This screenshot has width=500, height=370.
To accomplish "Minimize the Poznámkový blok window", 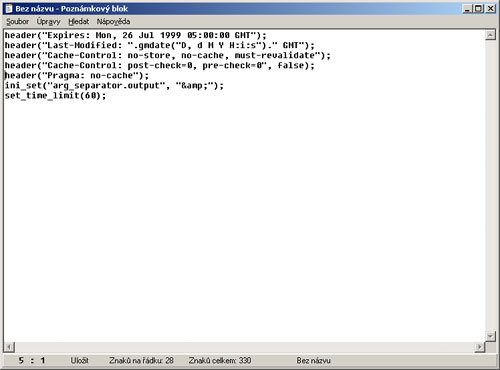I will coord(467,8).
